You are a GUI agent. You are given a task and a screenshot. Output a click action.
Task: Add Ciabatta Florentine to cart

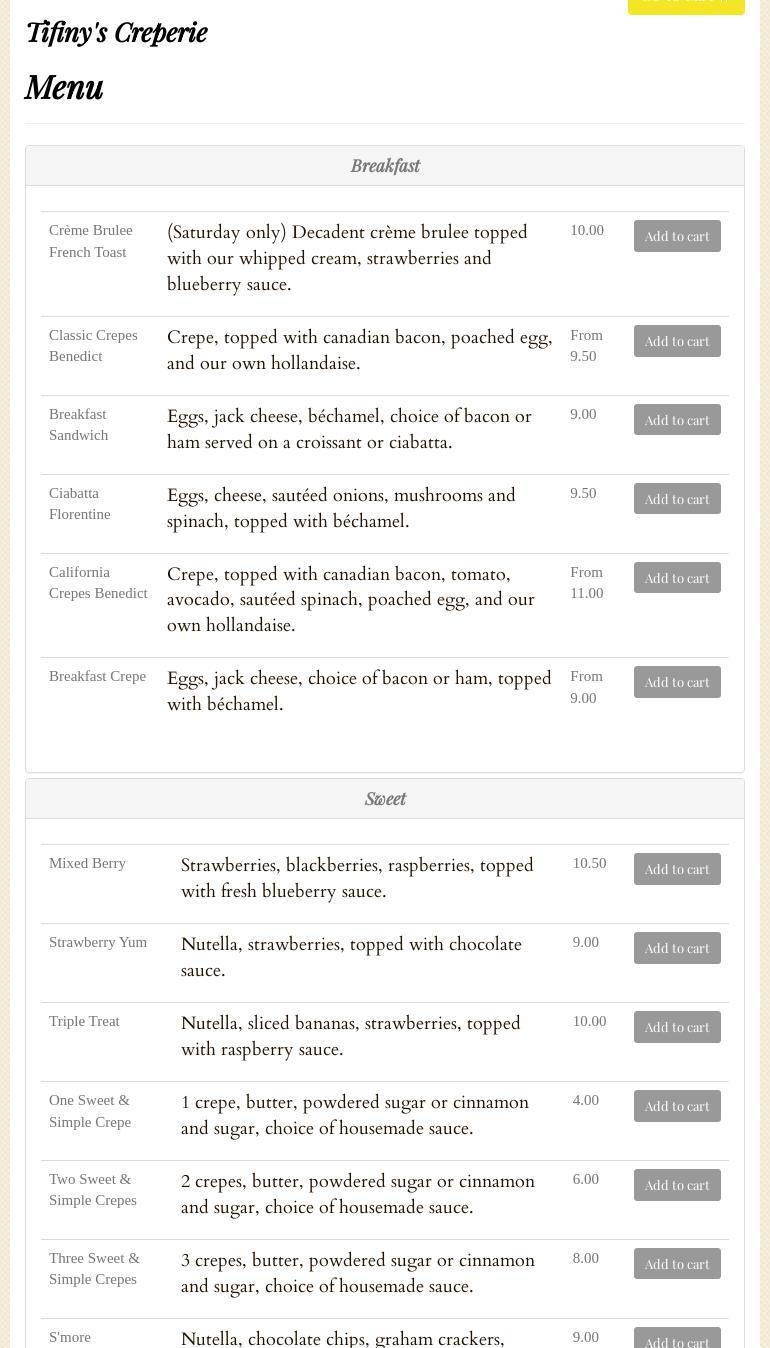(677, 499)
